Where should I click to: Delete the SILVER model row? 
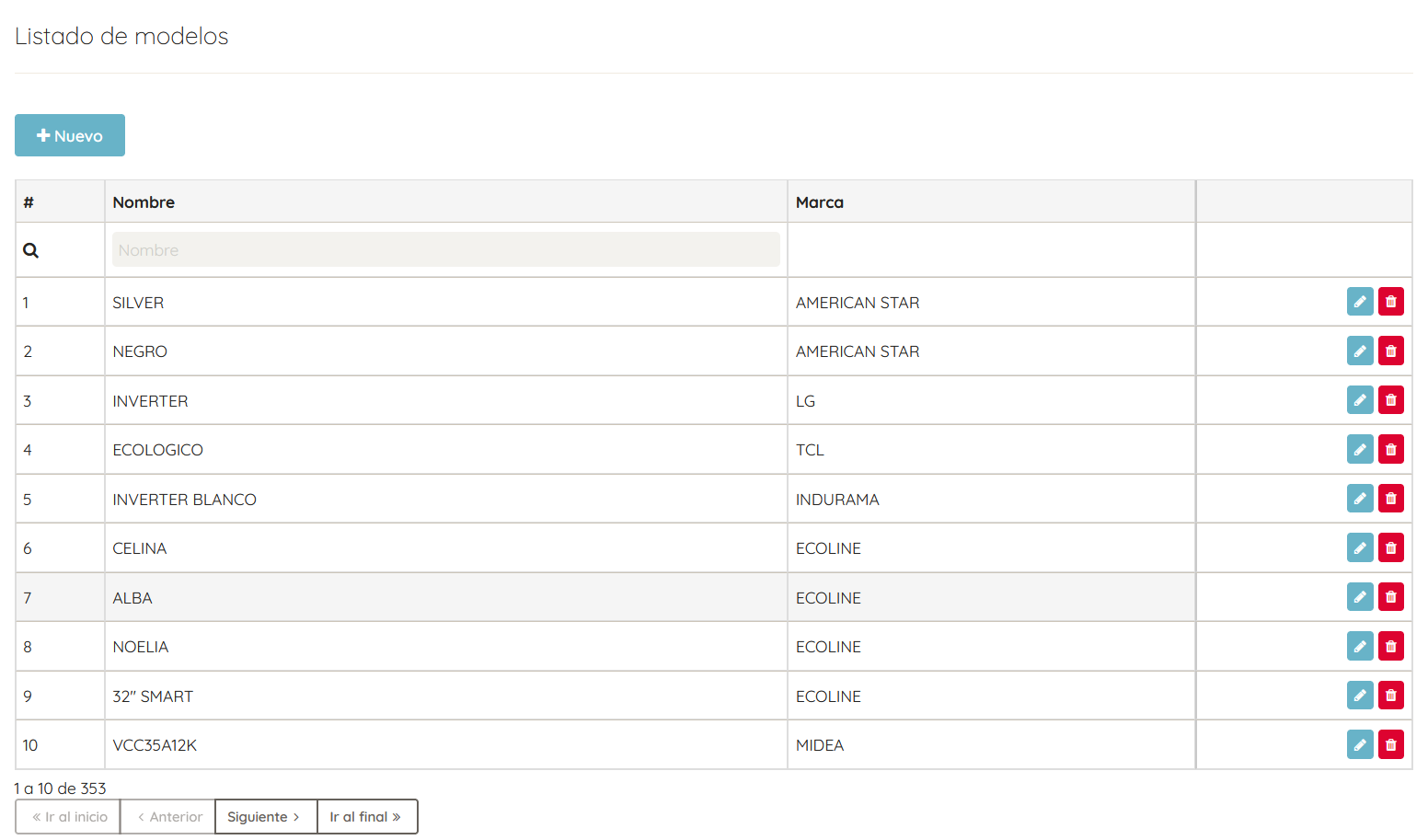click(1391, 302)
